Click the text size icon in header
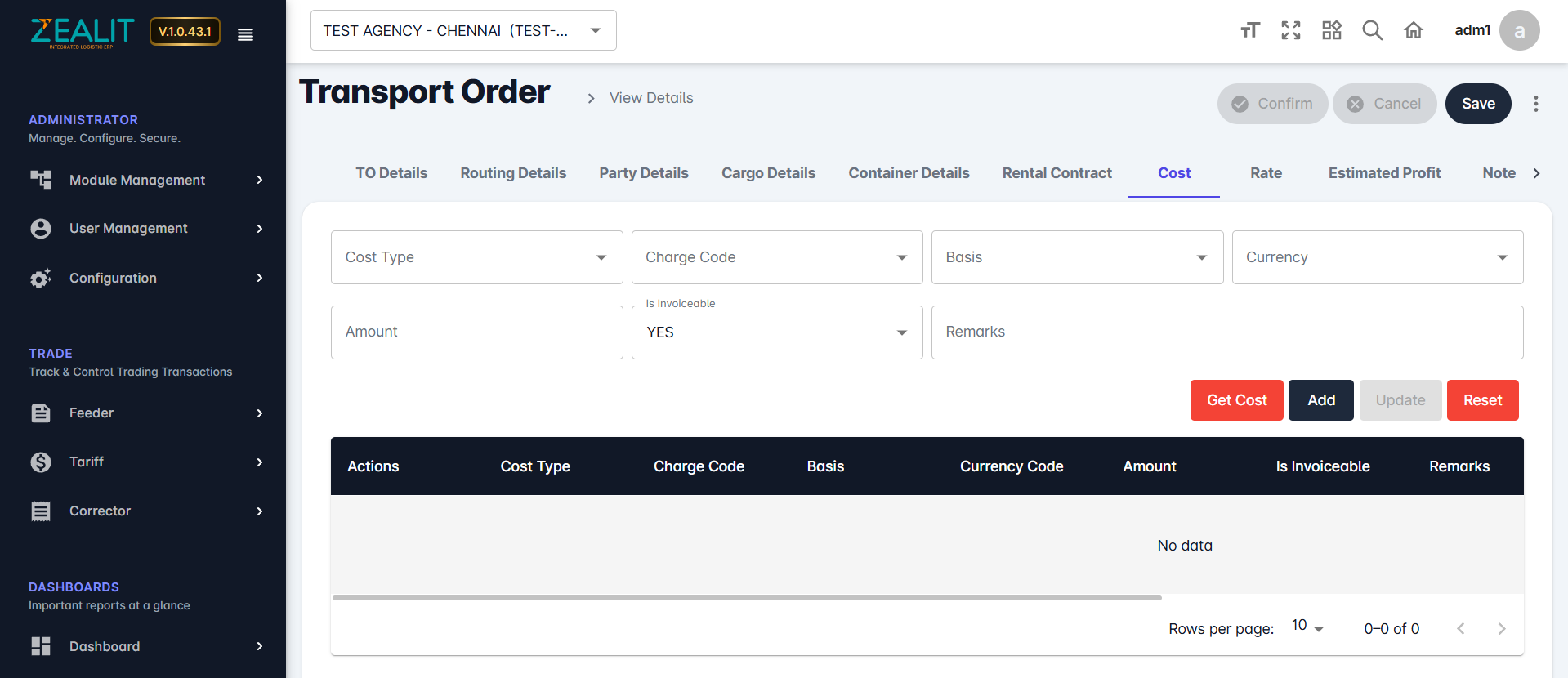This screenshot has width=1568, height=678. [1250, 31]
